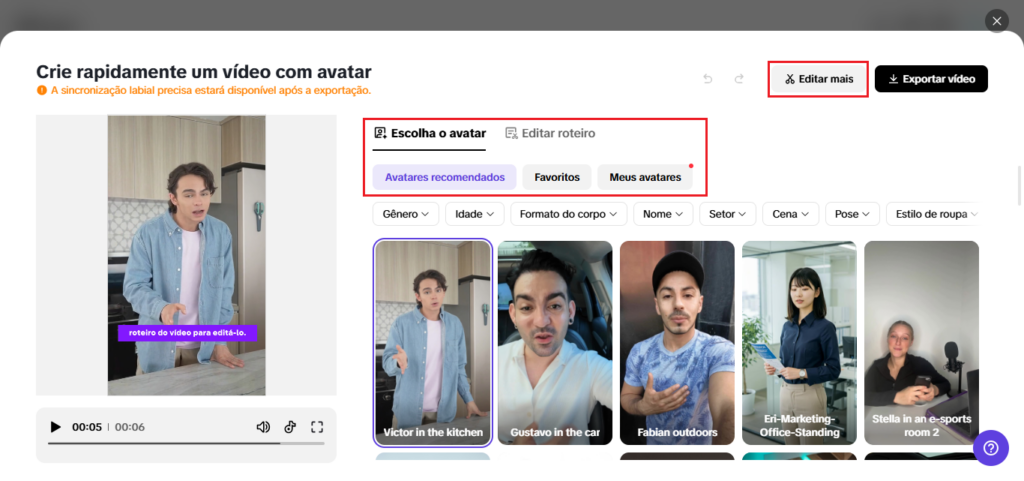Expand the Idade dropdown

pos(475,214)
